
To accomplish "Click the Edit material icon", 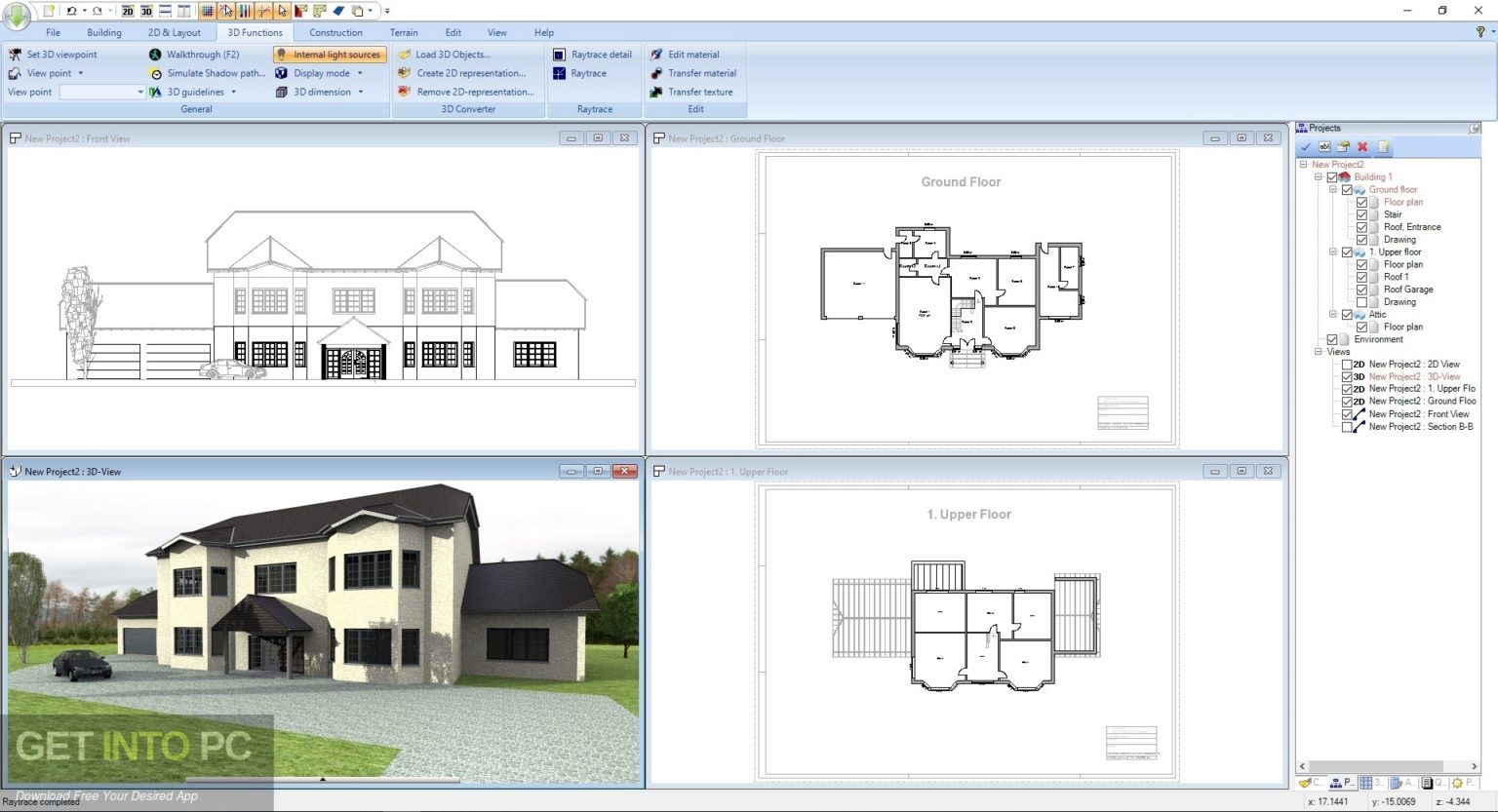I will pyautogui.click(x=656, y=55).
